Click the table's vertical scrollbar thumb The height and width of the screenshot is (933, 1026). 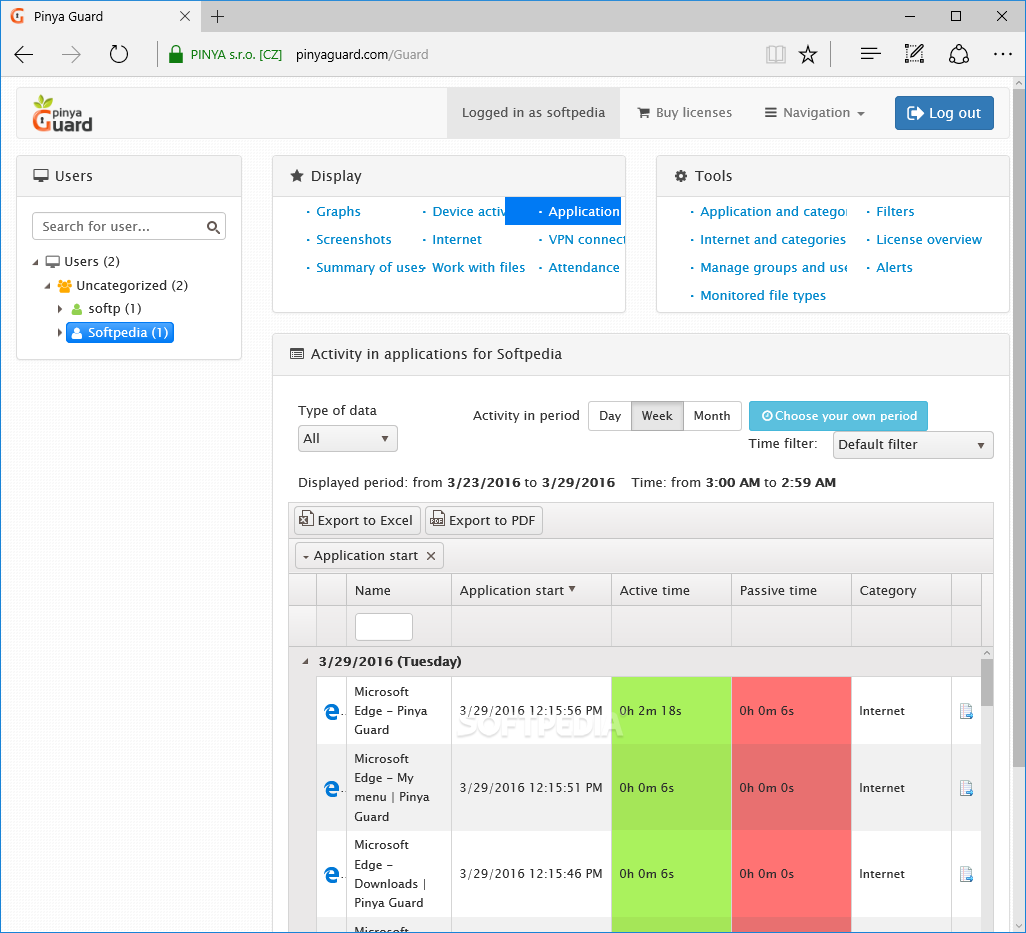coord(987,682)
